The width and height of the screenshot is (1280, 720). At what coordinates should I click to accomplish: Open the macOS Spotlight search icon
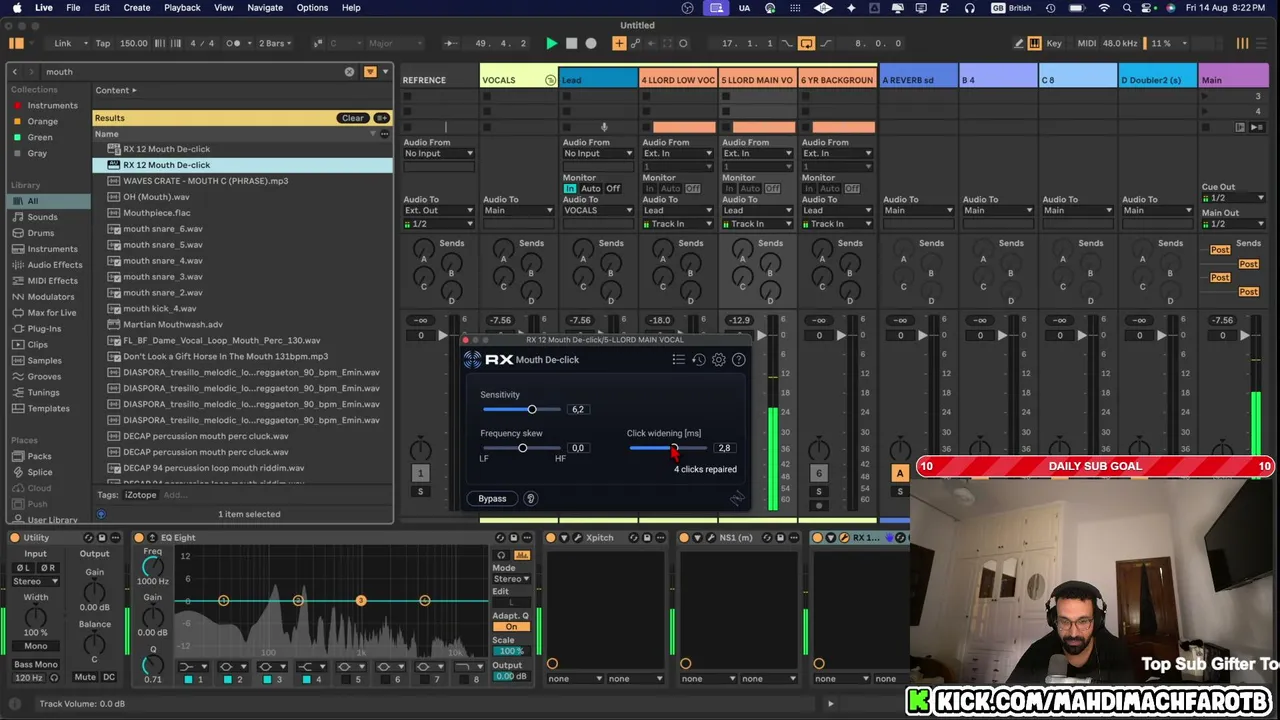1127,8
